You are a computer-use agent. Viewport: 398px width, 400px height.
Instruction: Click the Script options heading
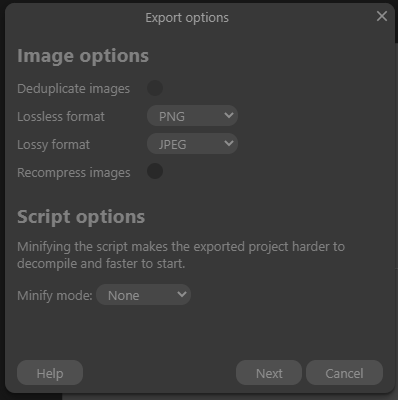click(81, 217)
